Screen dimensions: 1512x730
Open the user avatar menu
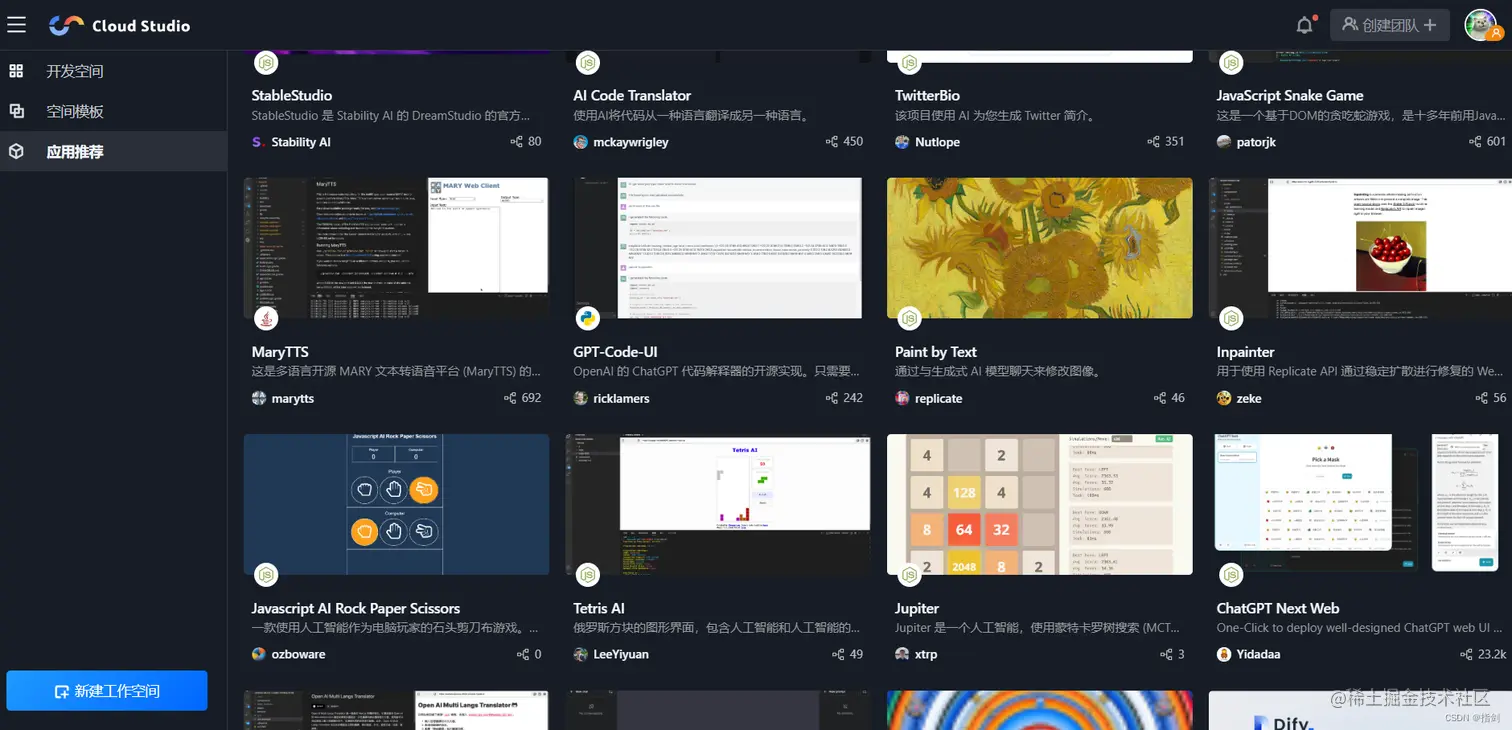1481,25
